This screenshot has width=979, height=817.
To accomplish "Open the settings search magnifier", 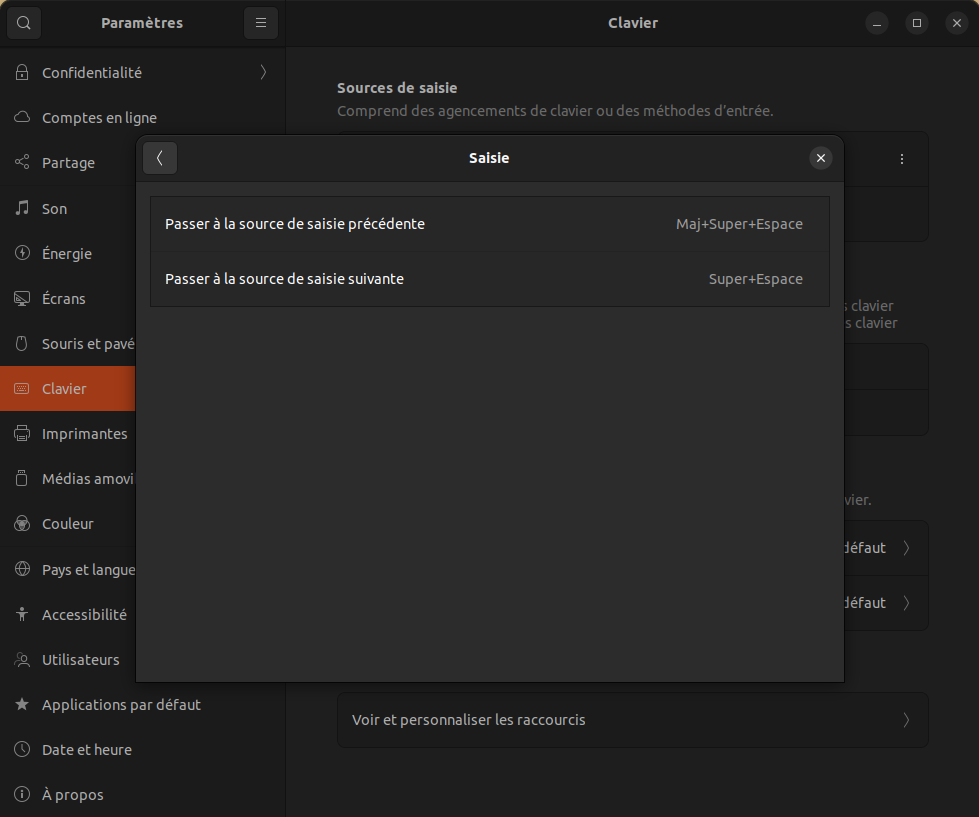I will tap(24, 23).
